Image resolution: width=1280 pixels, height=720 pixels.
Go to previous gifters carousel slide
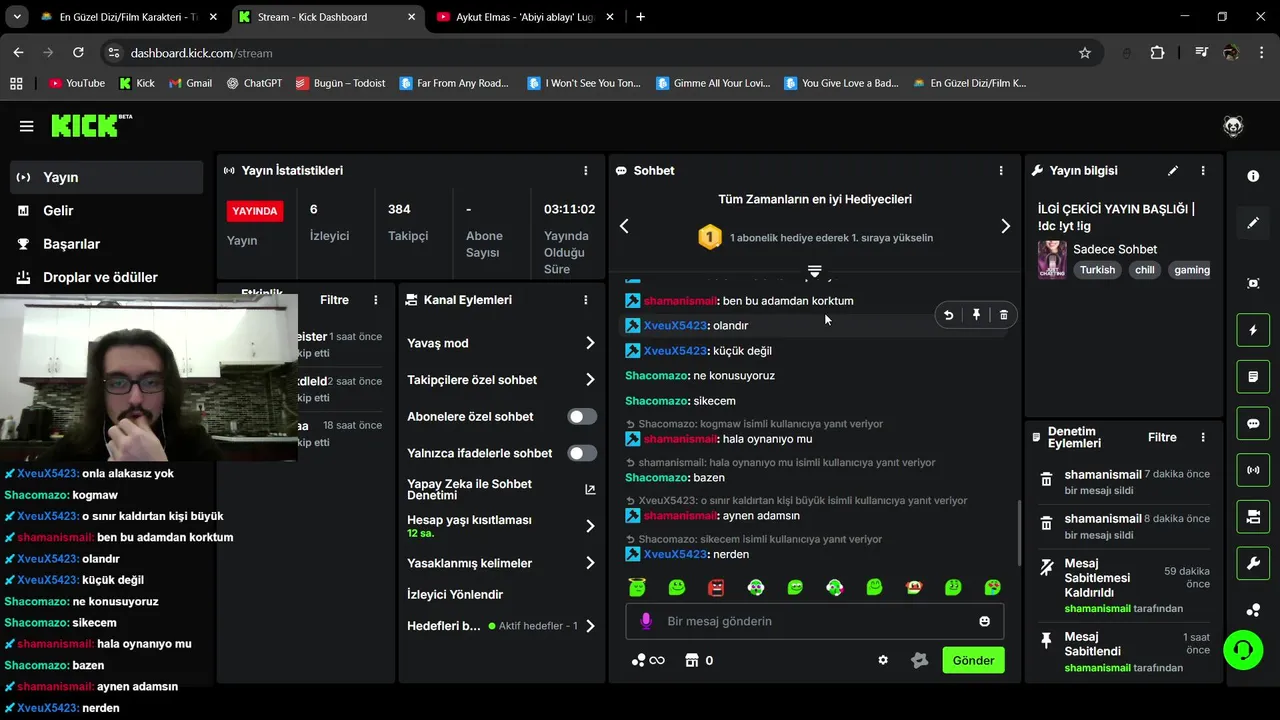pos(624,227)
